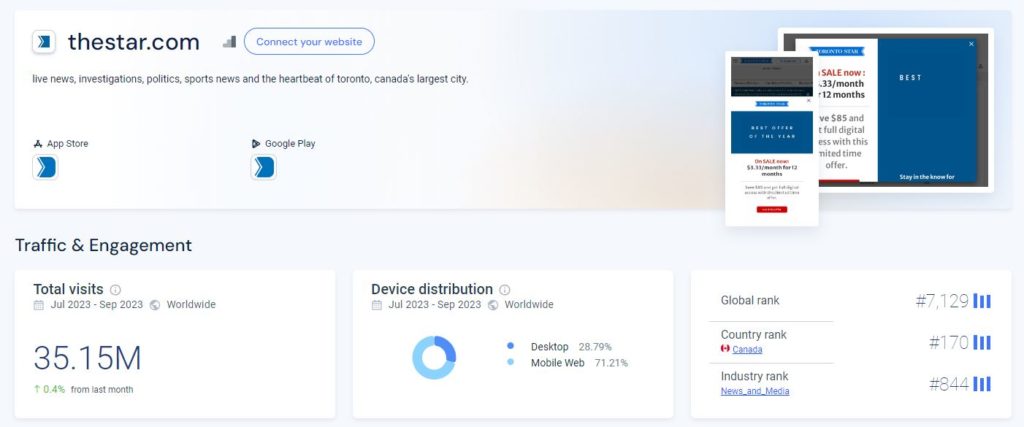Click the globe icon under Device distribution
The width and height of the screenshot is (1024, 427).
pos(493,305)
